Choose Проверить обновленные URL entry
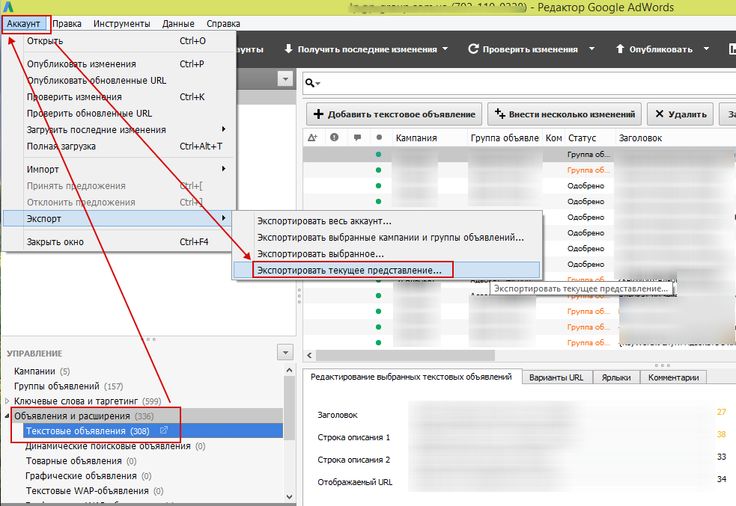 click(119, 113)
